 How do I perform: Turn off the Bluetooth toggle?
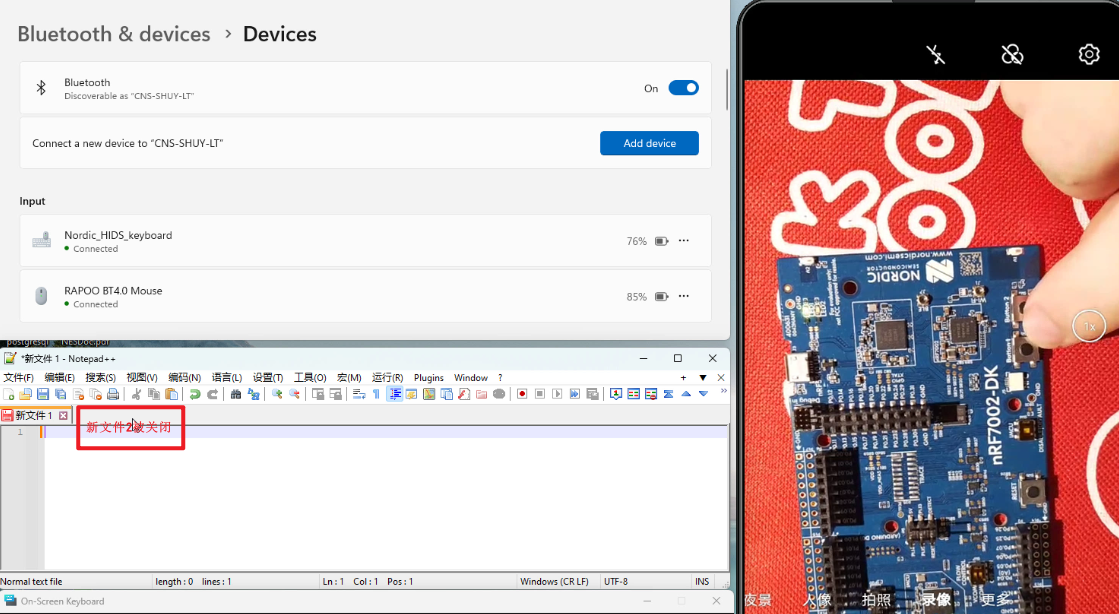[684, 88]
